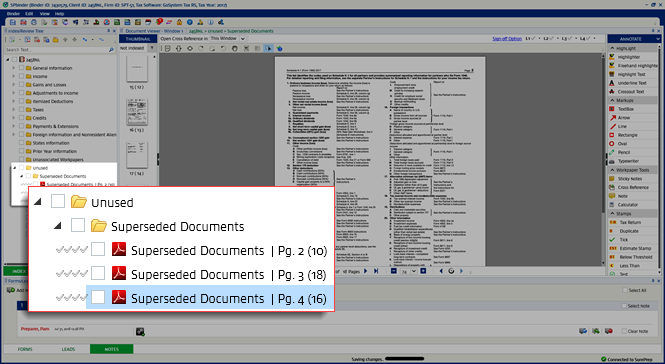Select the Oval markup tool

(x=633, y=144)
